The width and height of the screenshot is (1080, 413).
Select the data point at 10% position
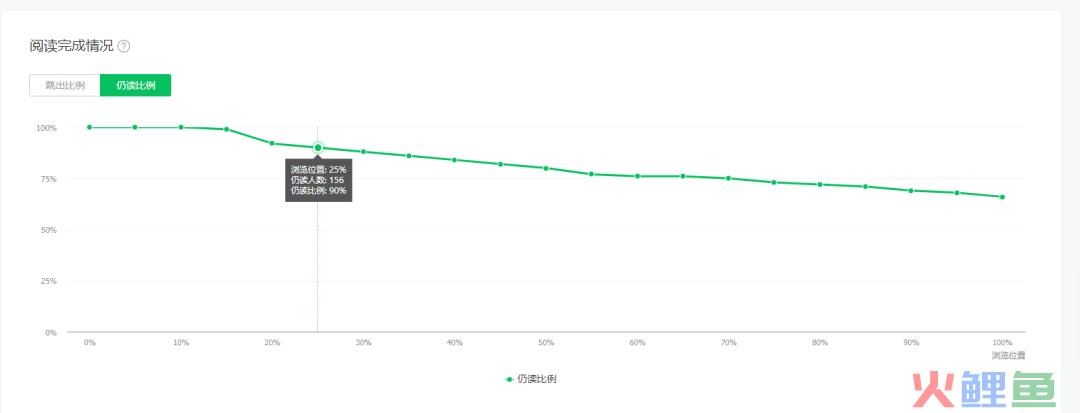tap(180, 127)
